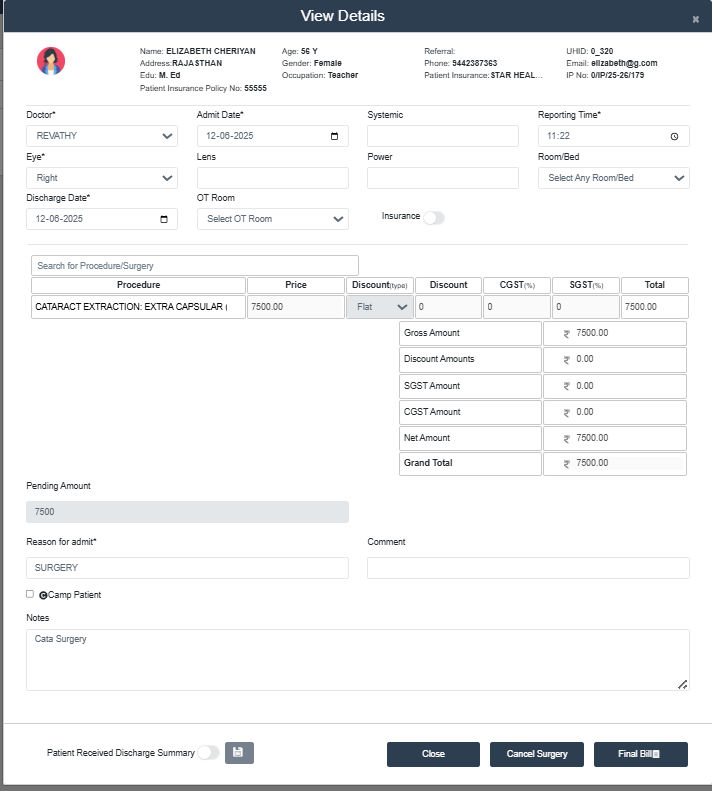Toggle the Insurance switch
712x791 pixels.
point(433,217)
